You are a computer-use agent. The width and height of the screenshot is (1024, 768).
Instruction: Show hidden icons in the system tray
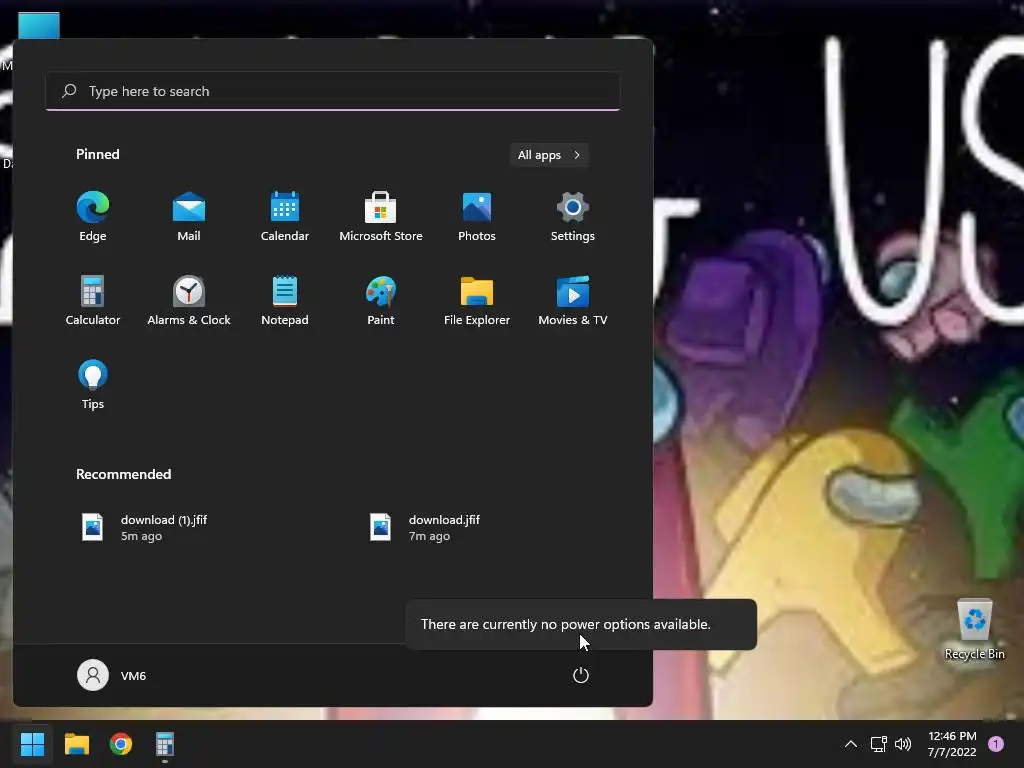[851, 744]
